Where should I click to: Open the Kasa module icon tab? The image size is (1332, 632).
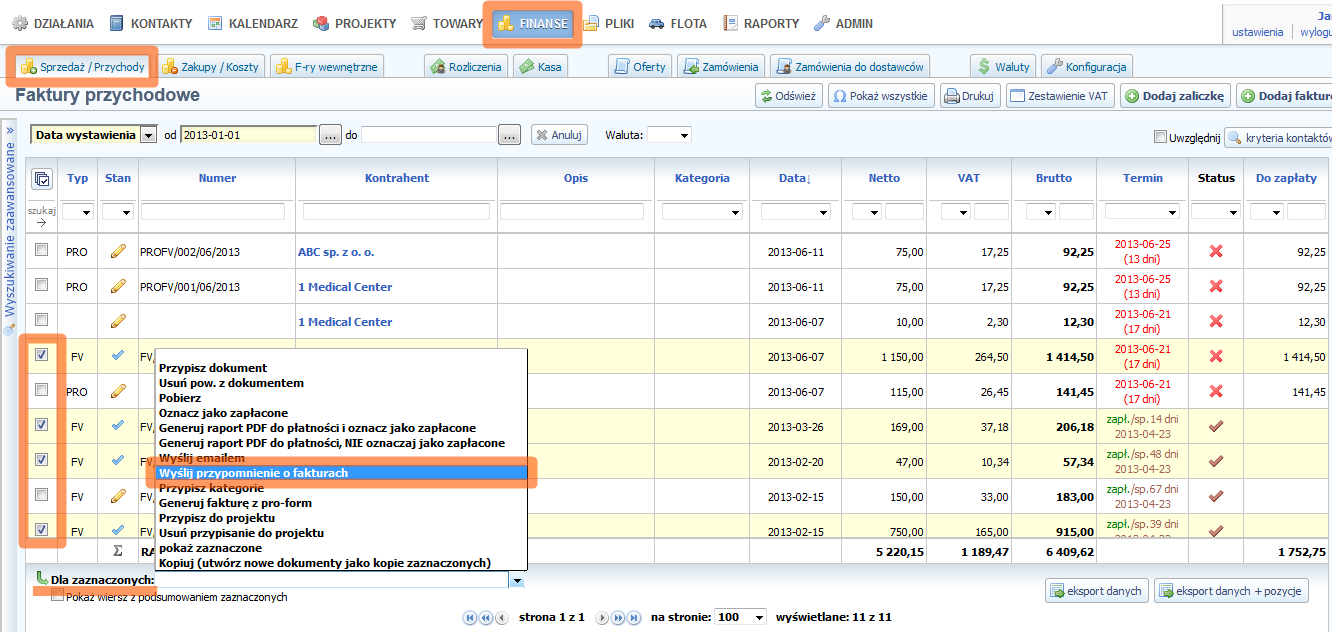[539, 67]
